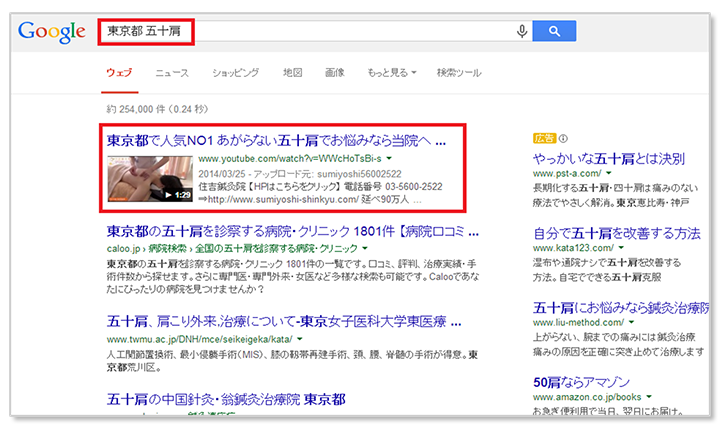Expand arrow next to www.liu-method.com
The image size is (720, 430).
(x=631, y=322)
